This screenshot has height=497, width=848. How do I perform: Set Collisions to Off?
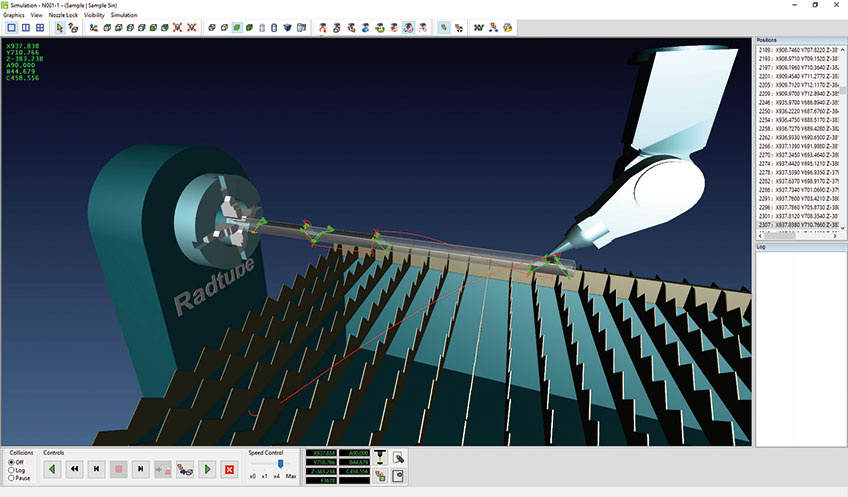point(12,461)
